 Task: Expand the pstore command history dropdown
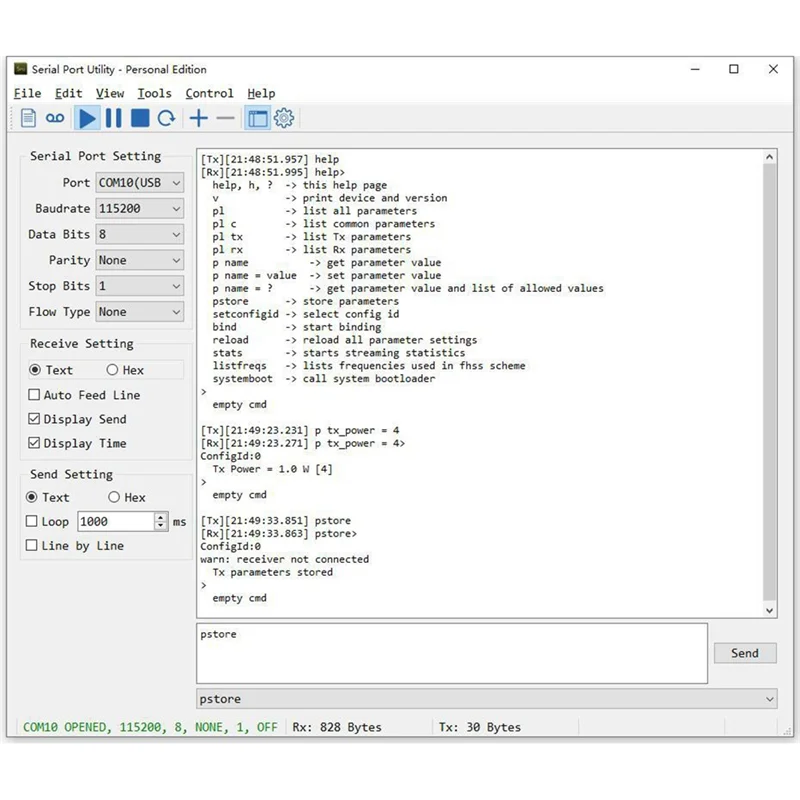pyautogui.click(x=768, y=699)
